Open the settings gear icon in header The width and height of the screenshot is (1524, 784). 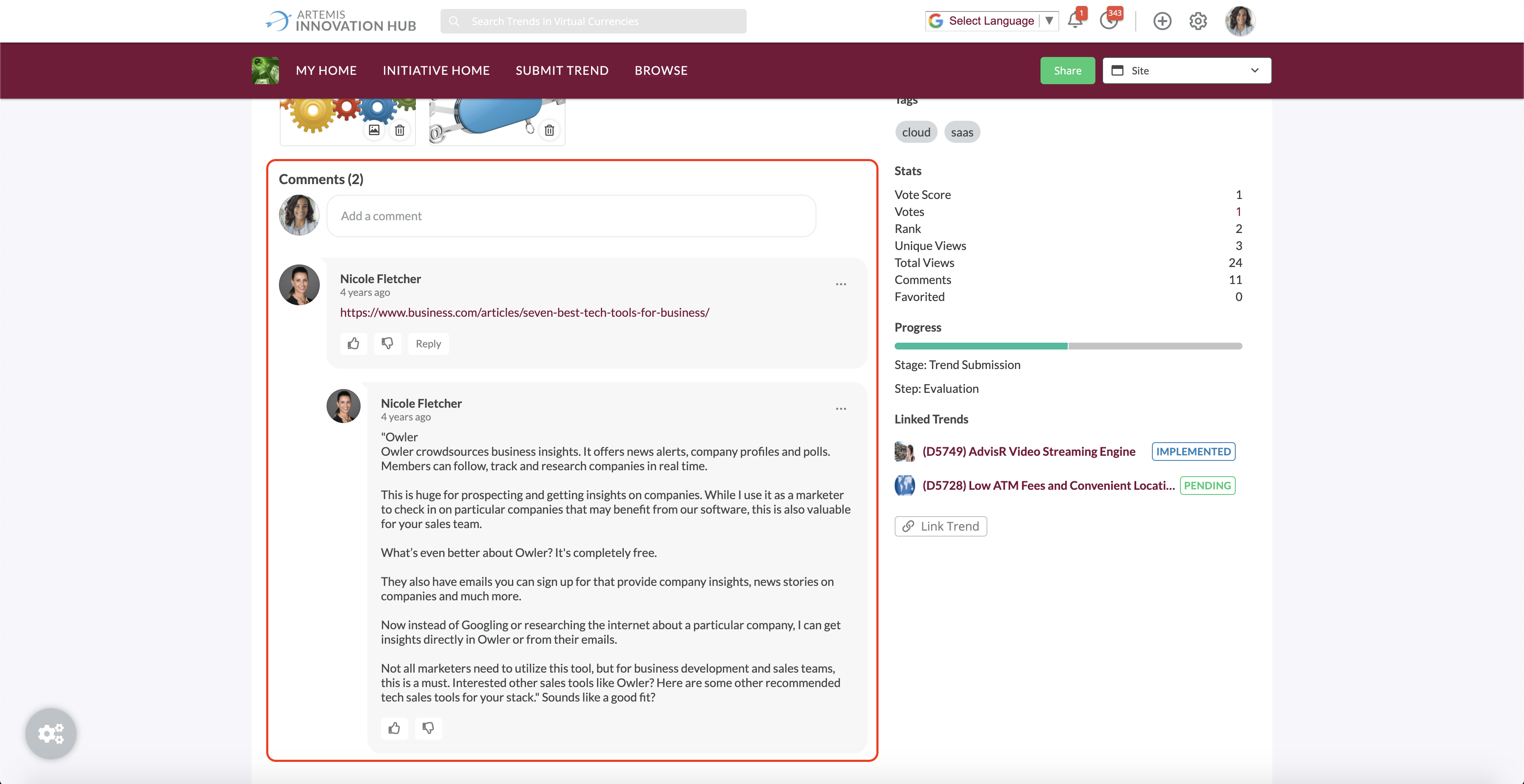1198,21
